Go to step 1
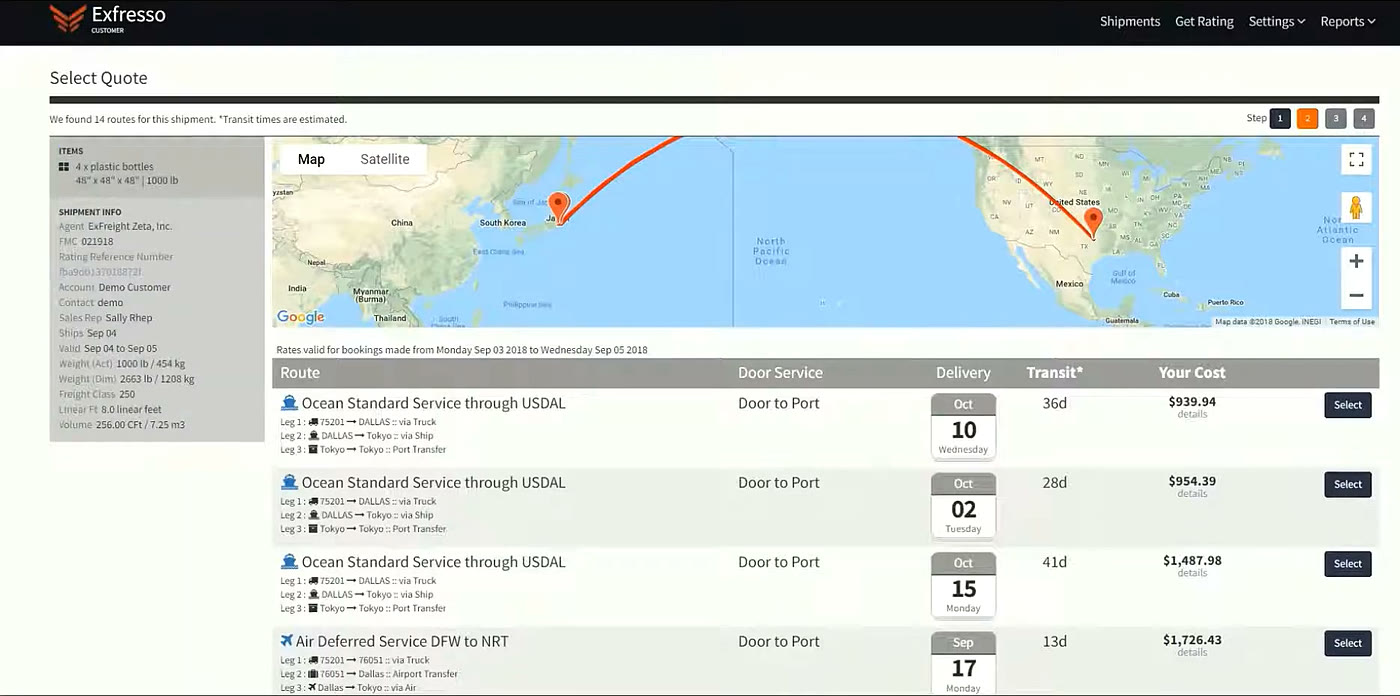 [x=1280, y=118]
